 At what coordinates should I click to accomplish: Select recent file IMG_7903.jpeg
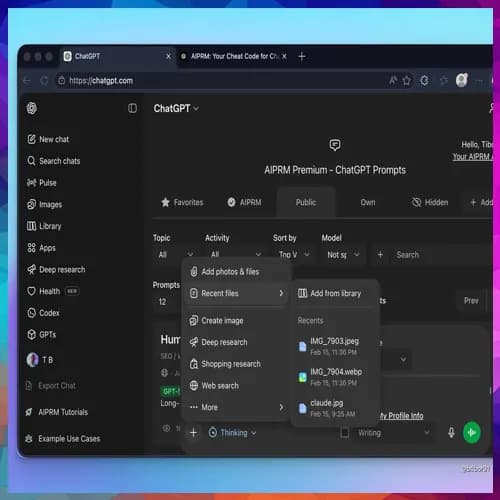[x=335, y=346]
